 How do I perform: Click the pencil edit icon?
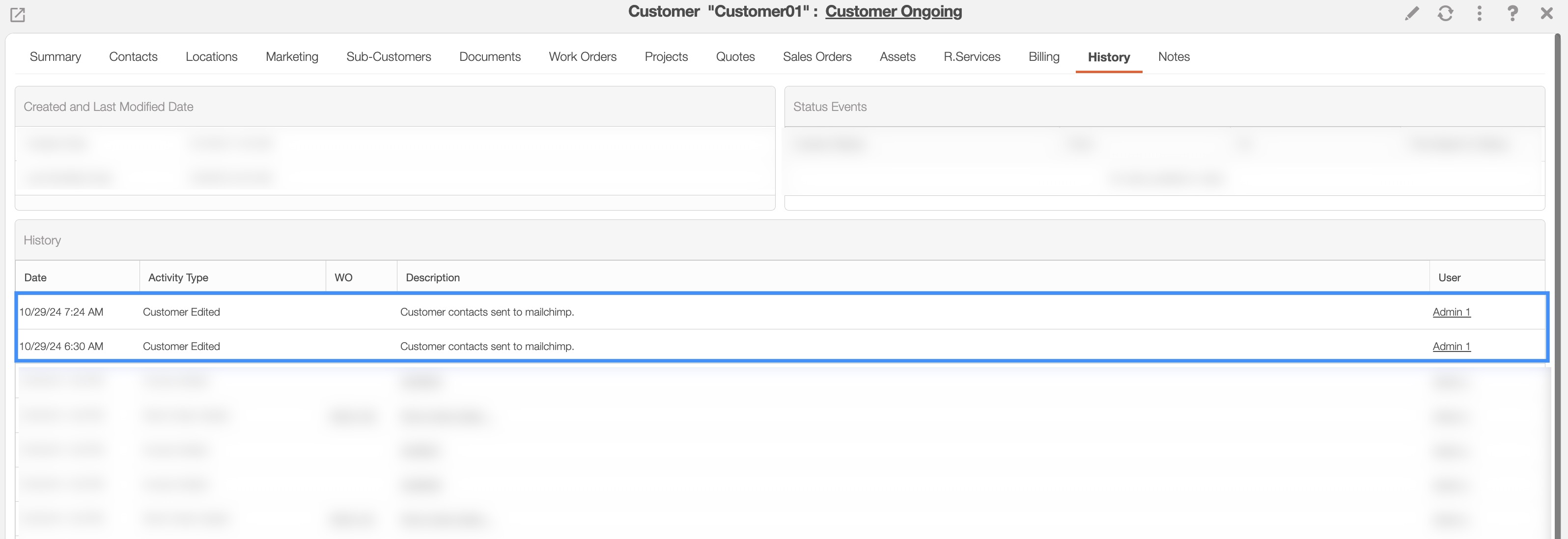point(1412,13)
